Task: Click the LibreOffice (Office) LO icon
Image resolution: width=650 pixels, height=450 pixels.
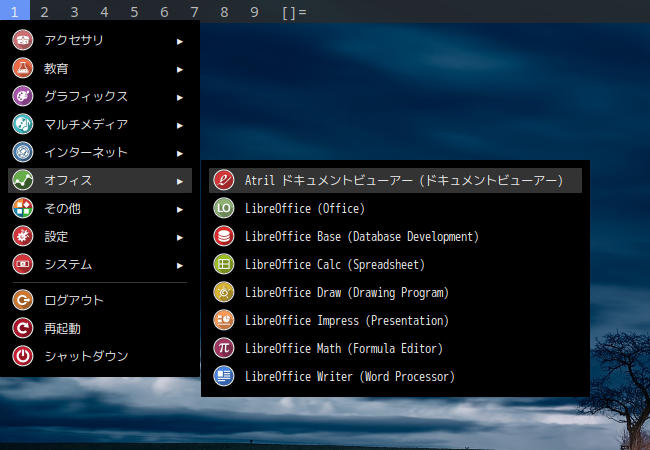Action: (224, 208)
